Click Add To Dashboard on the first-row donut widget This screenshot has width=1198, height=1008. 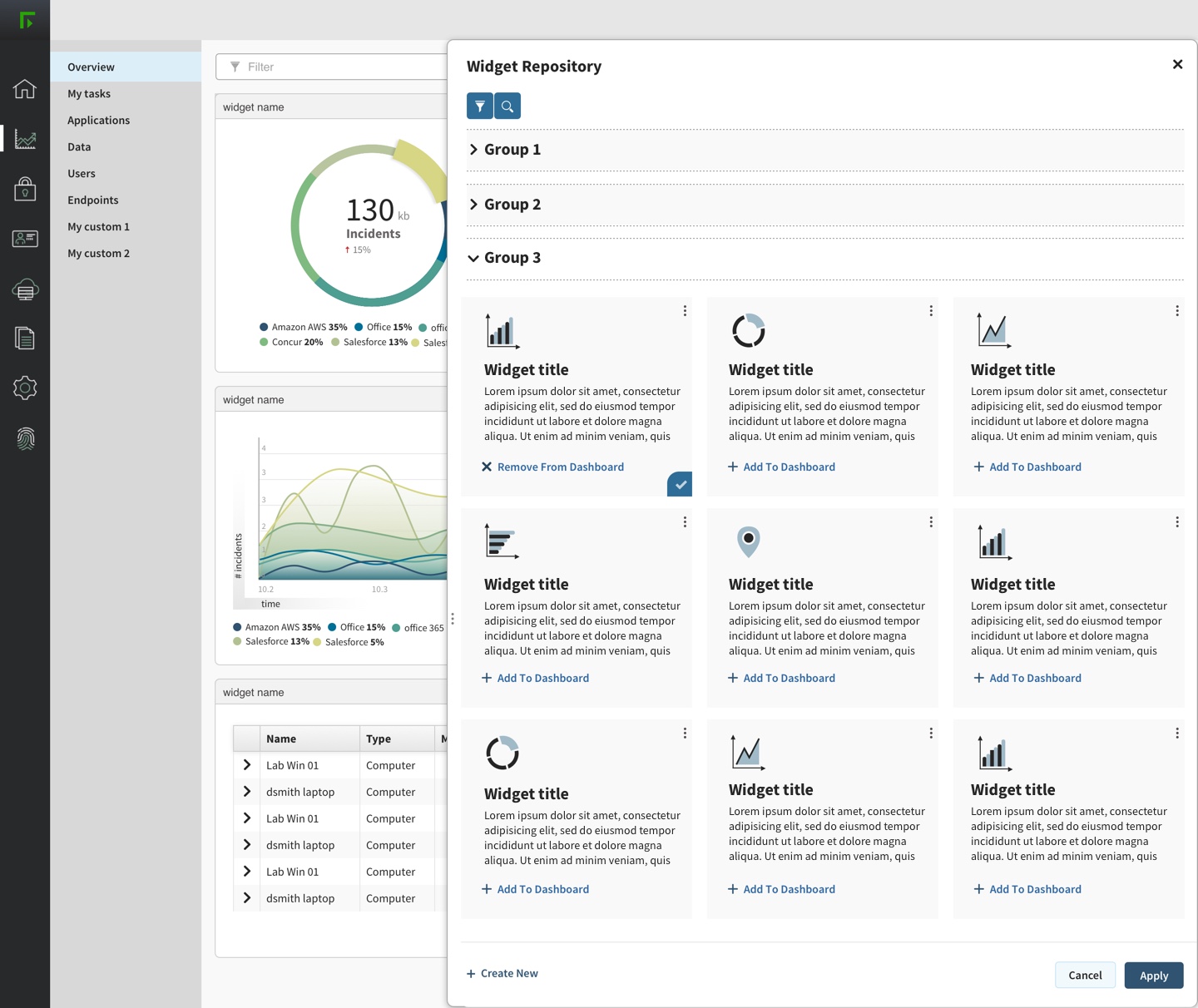click(781, 467)
